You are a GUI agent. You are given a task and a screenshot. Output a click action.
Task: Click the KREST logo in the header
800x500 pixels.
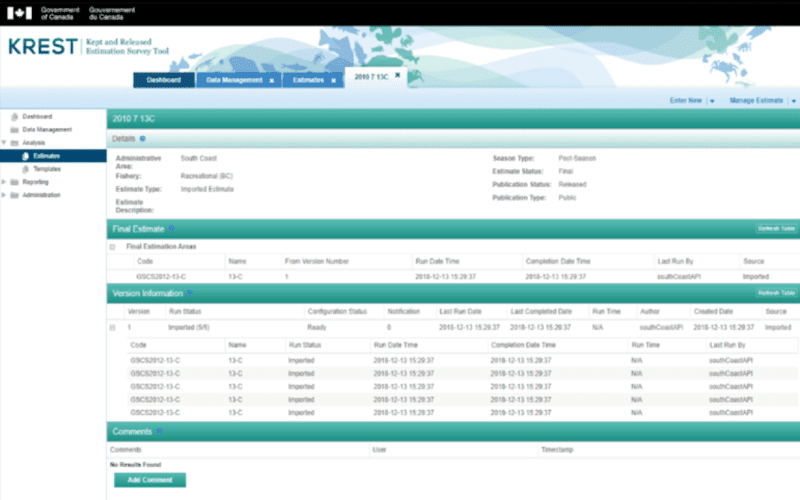[40, 48]
